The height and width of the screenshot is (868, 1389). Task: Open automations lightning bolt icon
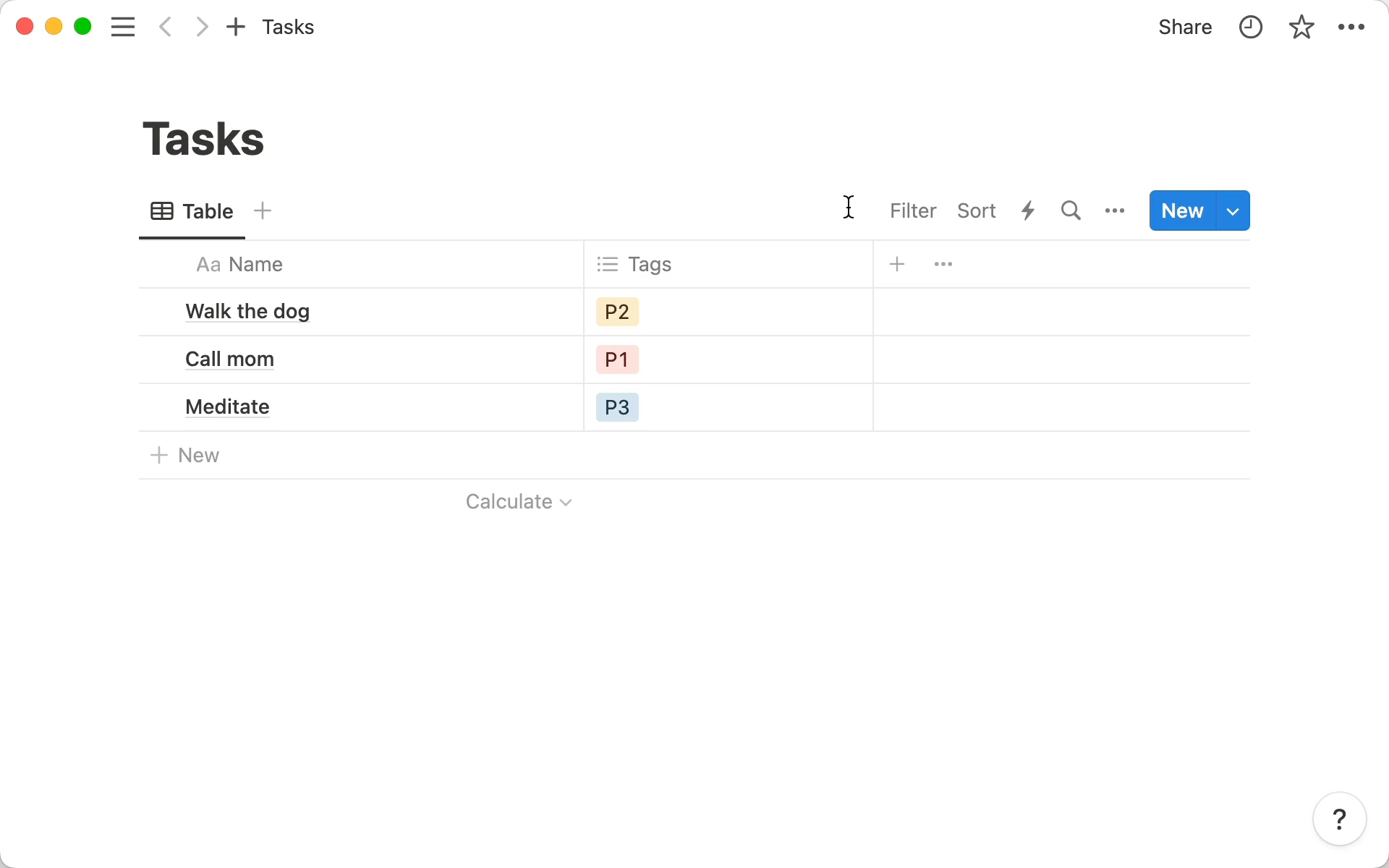coord(1028,210)
